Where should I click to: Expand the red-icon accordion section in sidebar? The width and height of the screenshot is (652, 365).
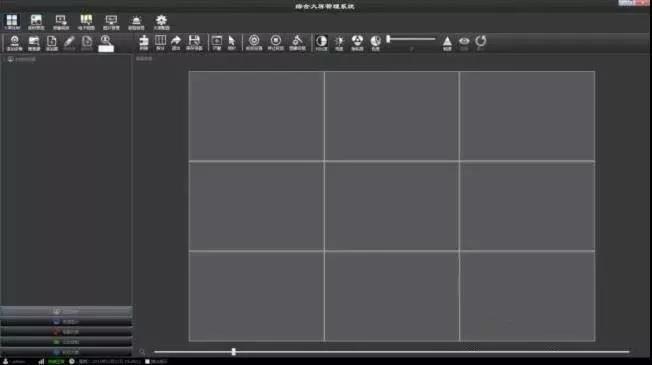tap(66, 332)
